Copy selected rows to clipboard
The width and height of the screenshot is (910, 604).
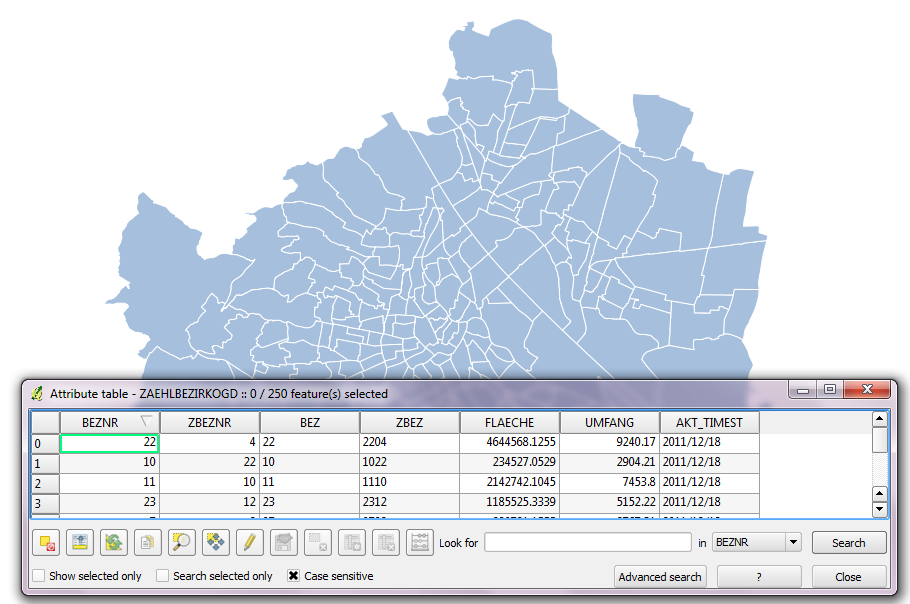[148, 543]
